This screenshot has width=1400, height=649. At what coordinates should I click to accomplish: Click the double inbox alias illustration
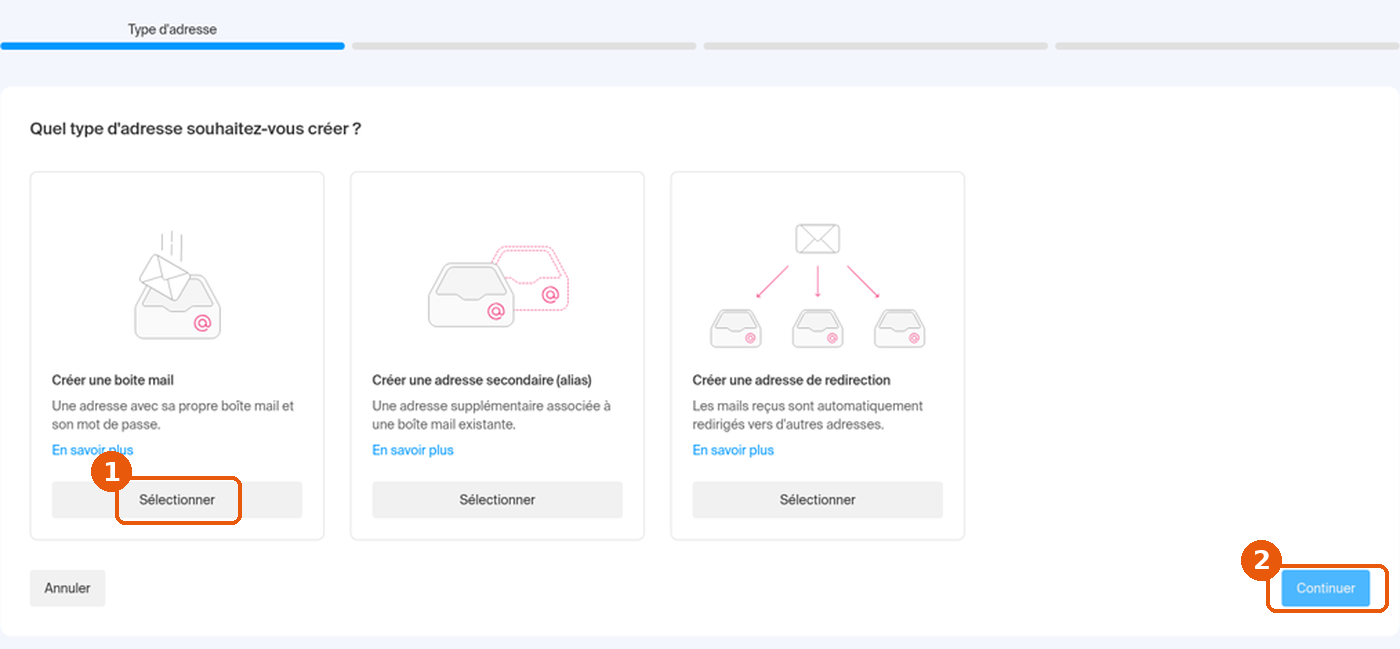[x=498, y=285]
